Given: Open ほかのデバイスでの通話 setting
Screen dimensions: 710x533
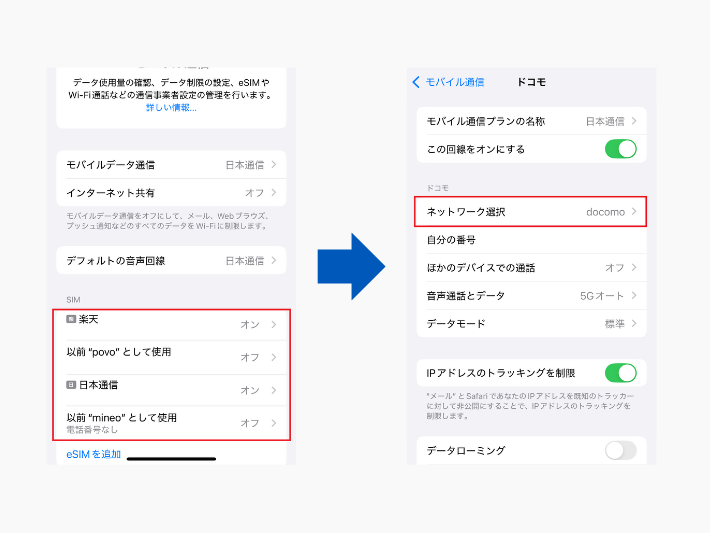Looking at the screenshot, I should click(x=531, y=268).
